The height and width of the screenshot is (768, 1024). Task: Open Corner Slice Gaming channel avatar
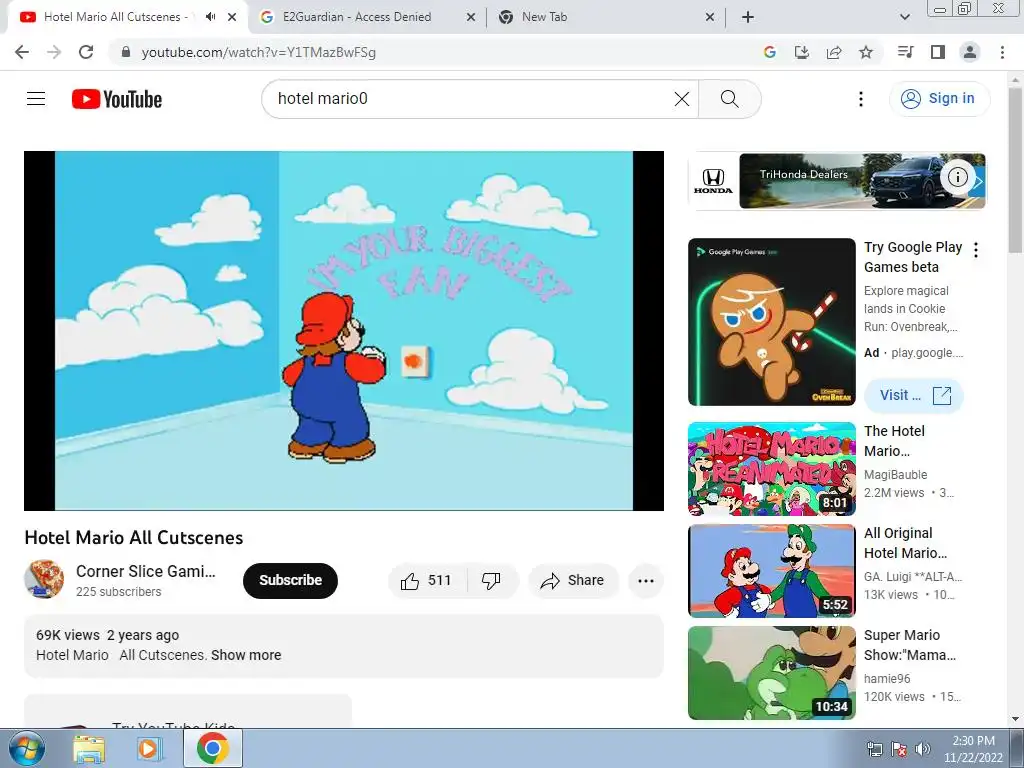click(44, 579)
